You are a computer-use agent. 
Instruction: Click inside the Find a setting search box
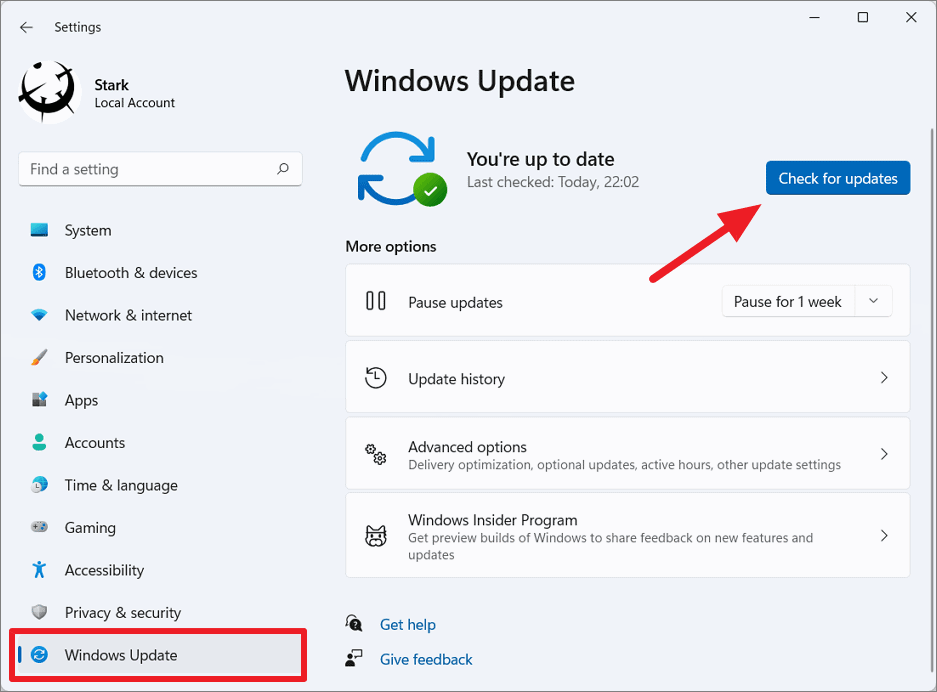pyautogui.click(x=160, y=169)
